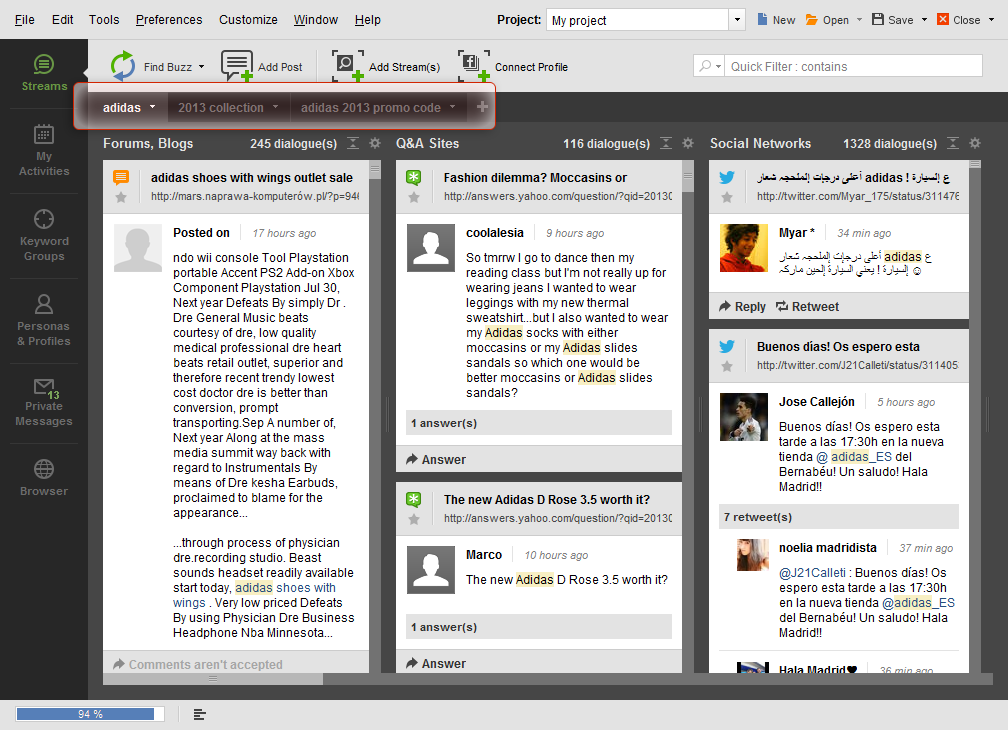Open the Find Buzz dropdown arrow
Screen dimensions: 1008x730
201,67
